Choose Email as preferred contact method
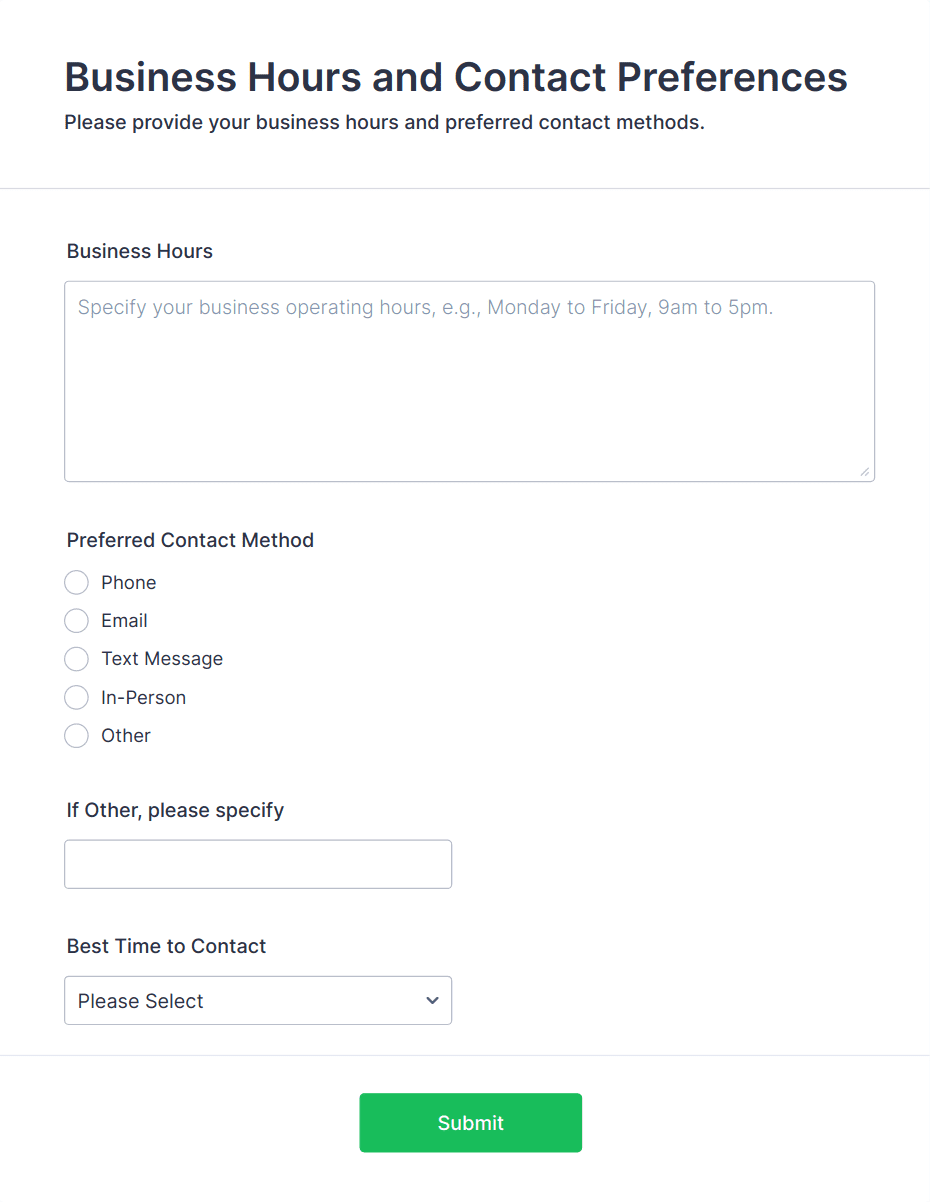 tap(77, 621)
